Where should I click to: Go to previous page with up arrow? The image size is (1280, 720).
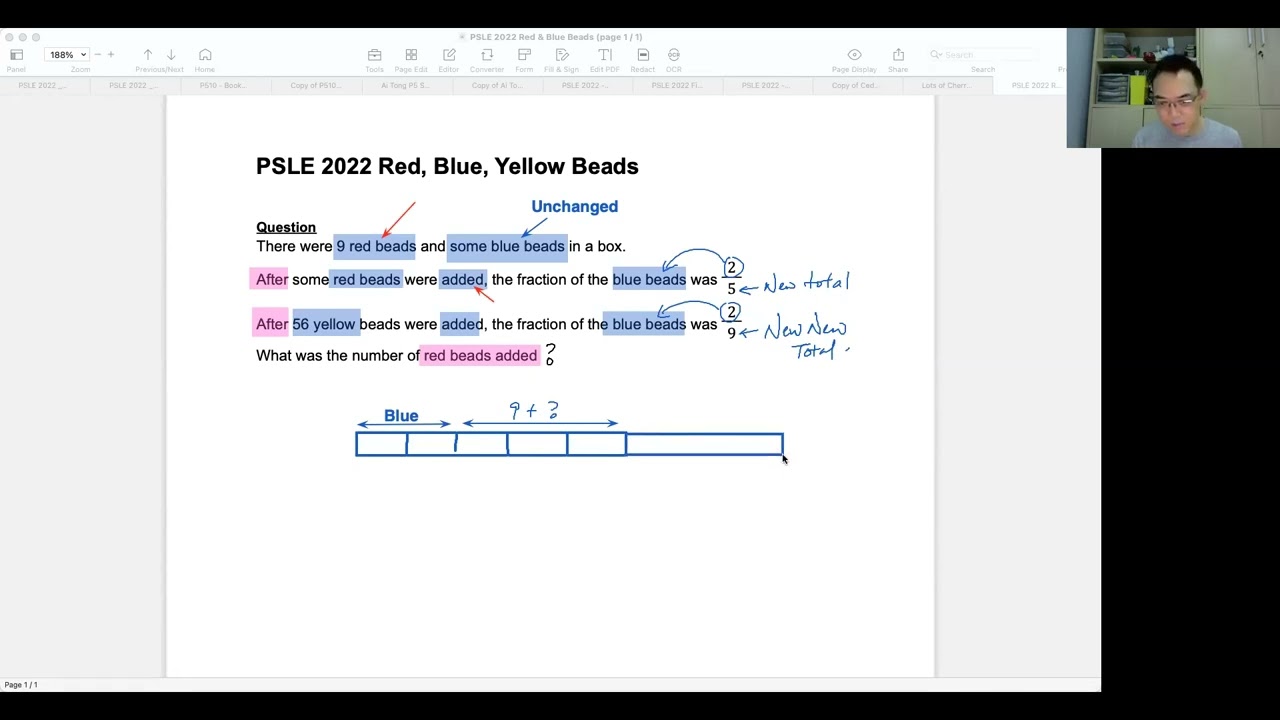coord(148,55)
